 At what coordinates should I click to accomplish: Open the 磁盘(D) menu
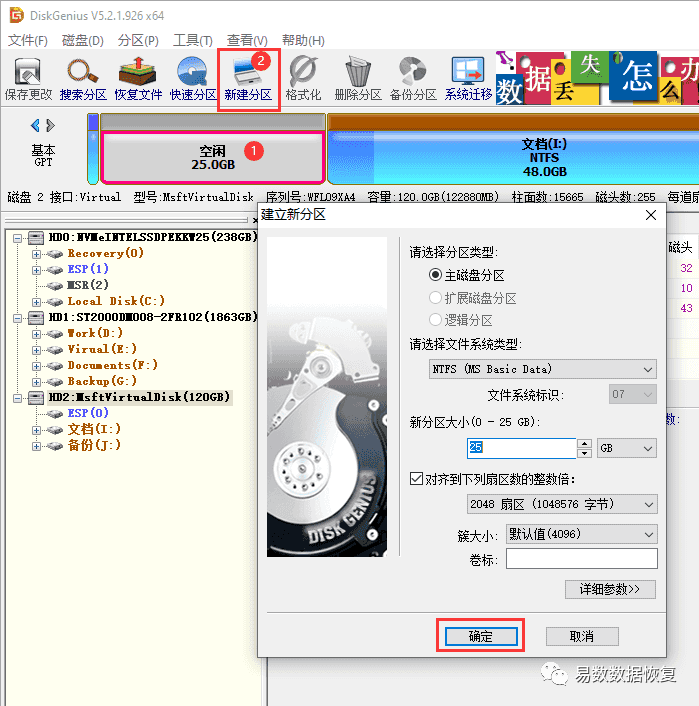(x=82, y=41)
